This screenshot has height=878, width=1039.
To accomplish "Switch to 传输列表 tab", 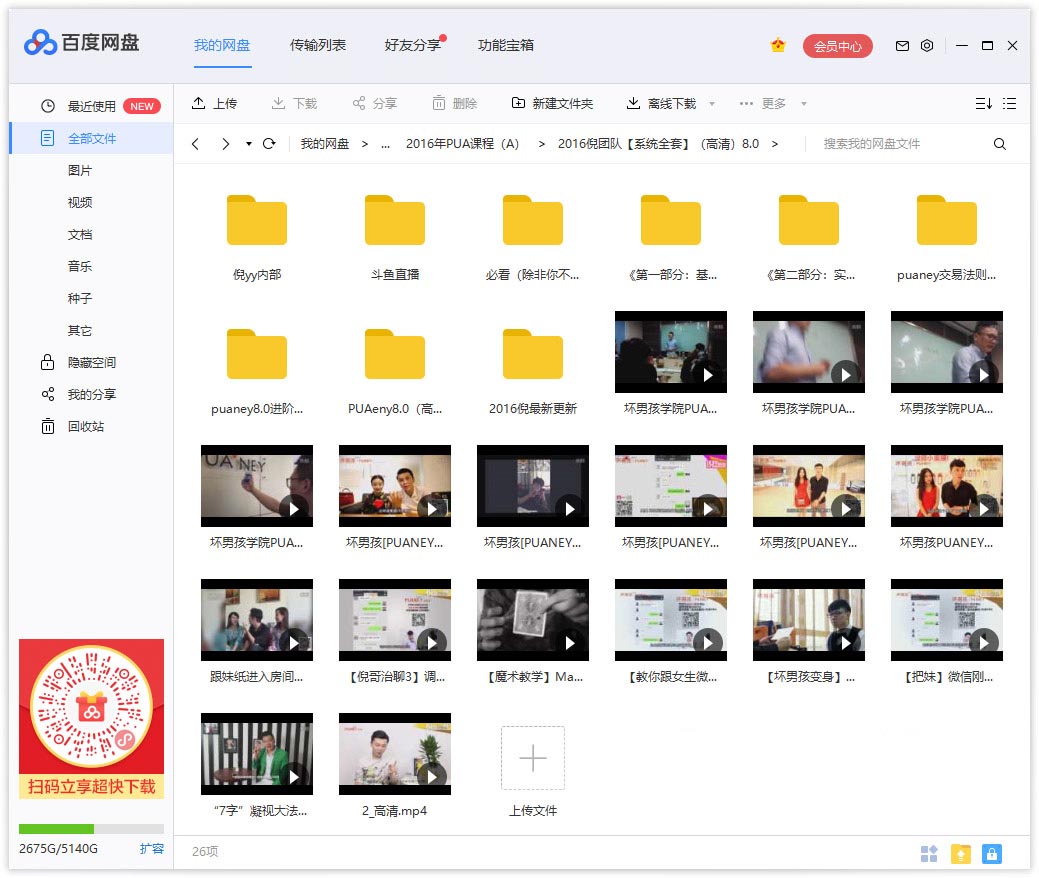I will (318, 45).
